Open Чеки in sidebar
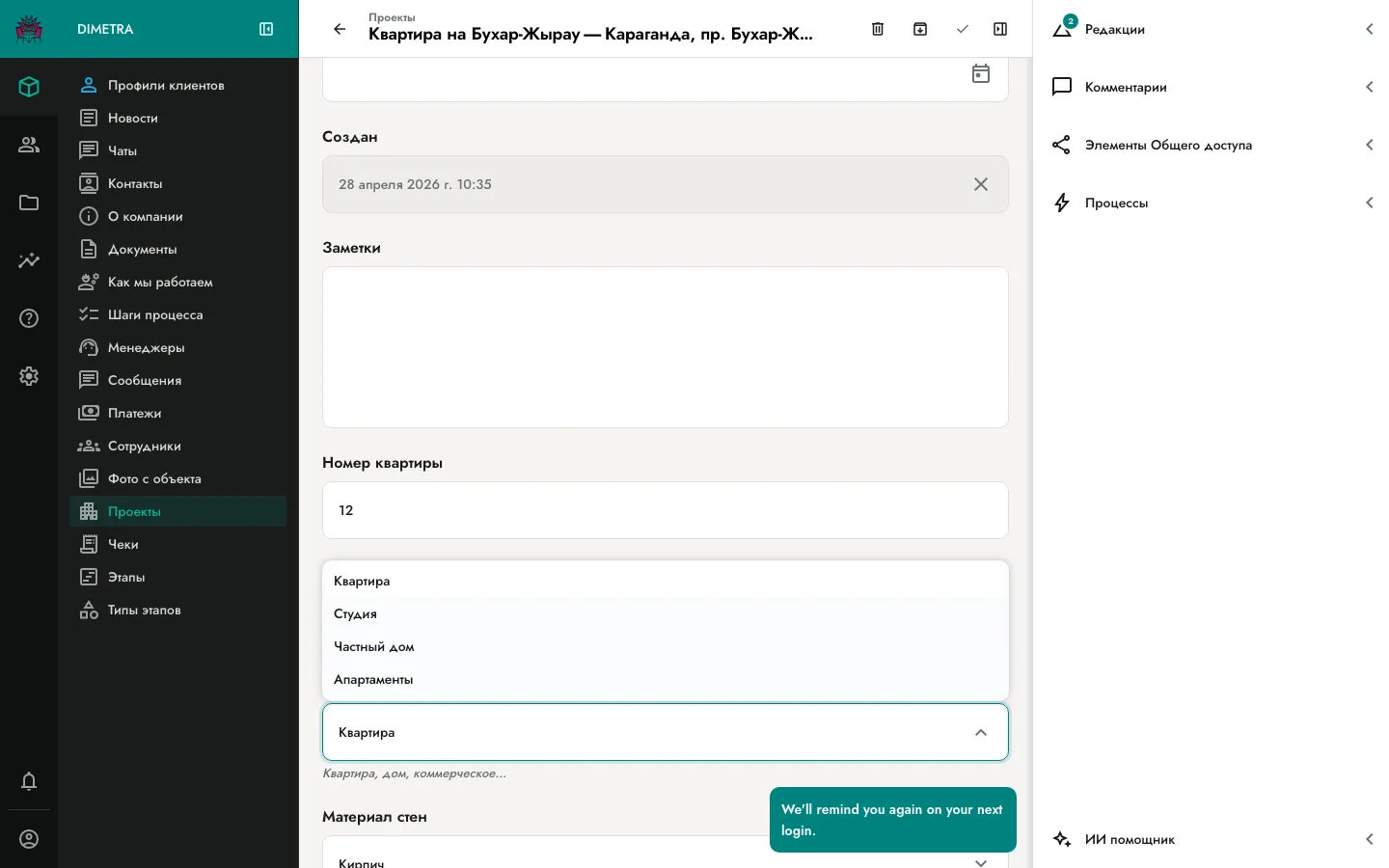The width and height of the screenshot is (1389, 868). pyautogui.click(x=178, y=544)
